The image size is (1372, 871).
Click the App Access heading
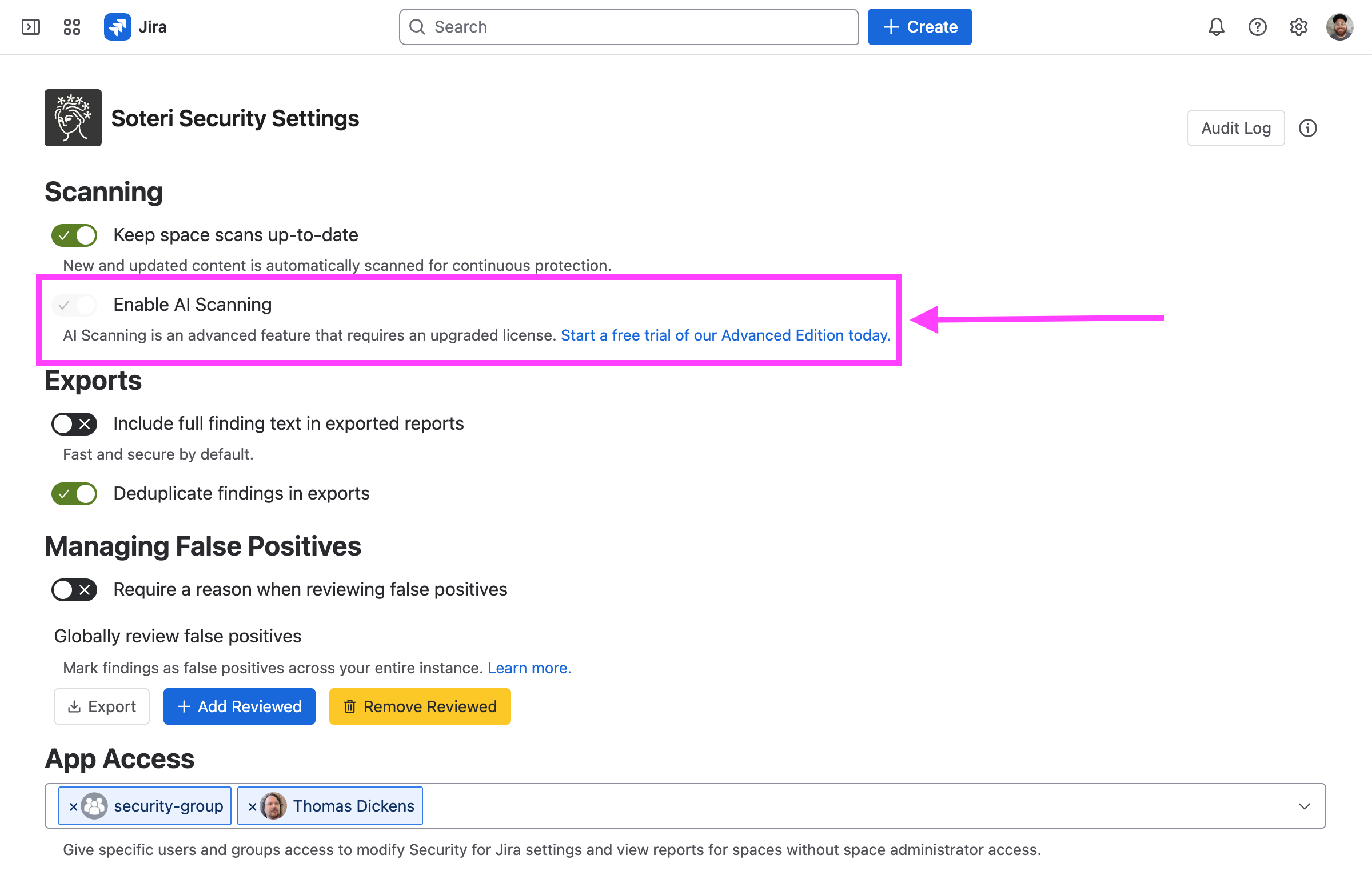[x=119, y=759]
